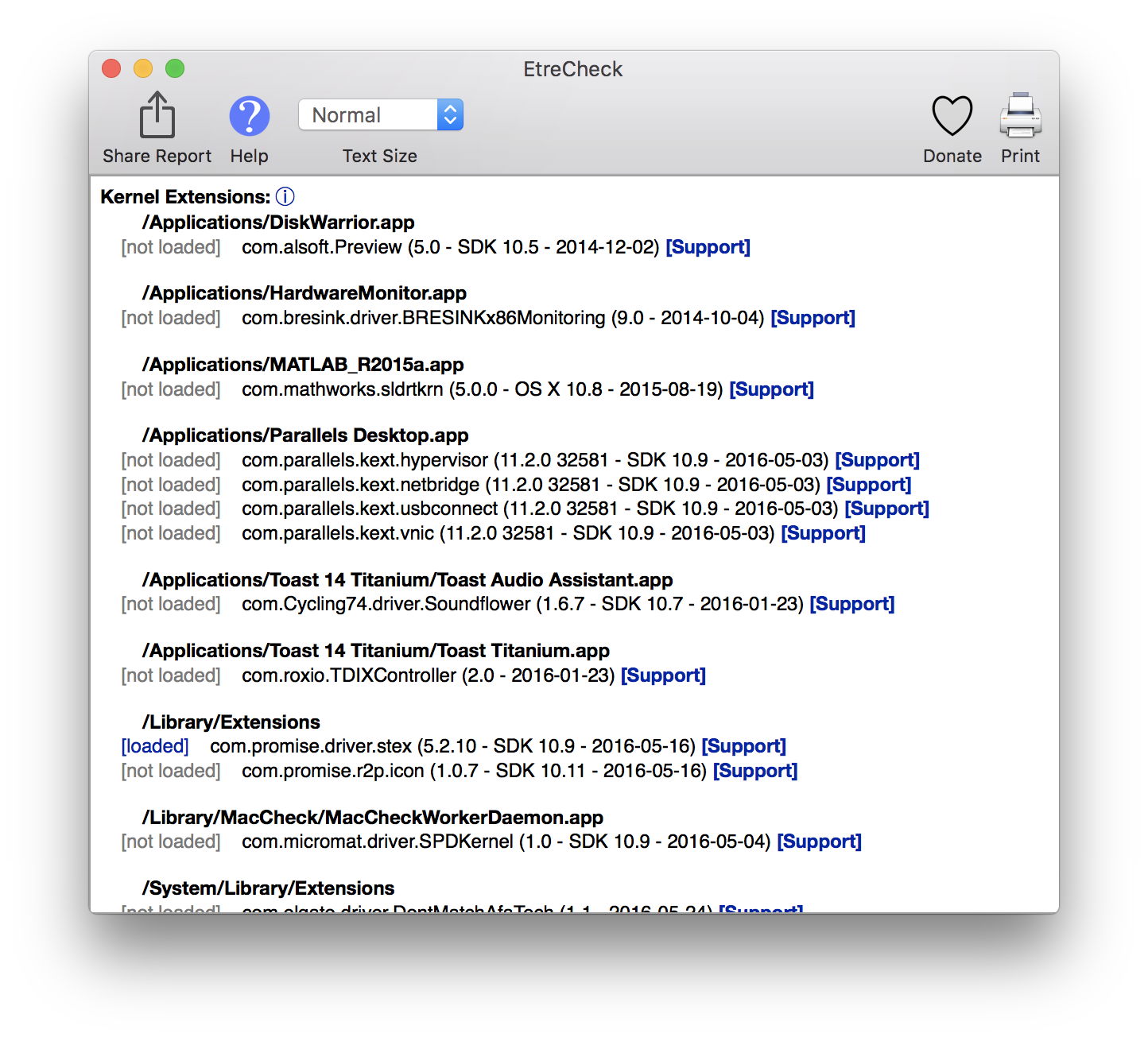This screenshot has width=1148, height=1041.
Task: Select not loaded next to Soundflower driver
Action: click(170, 604)
